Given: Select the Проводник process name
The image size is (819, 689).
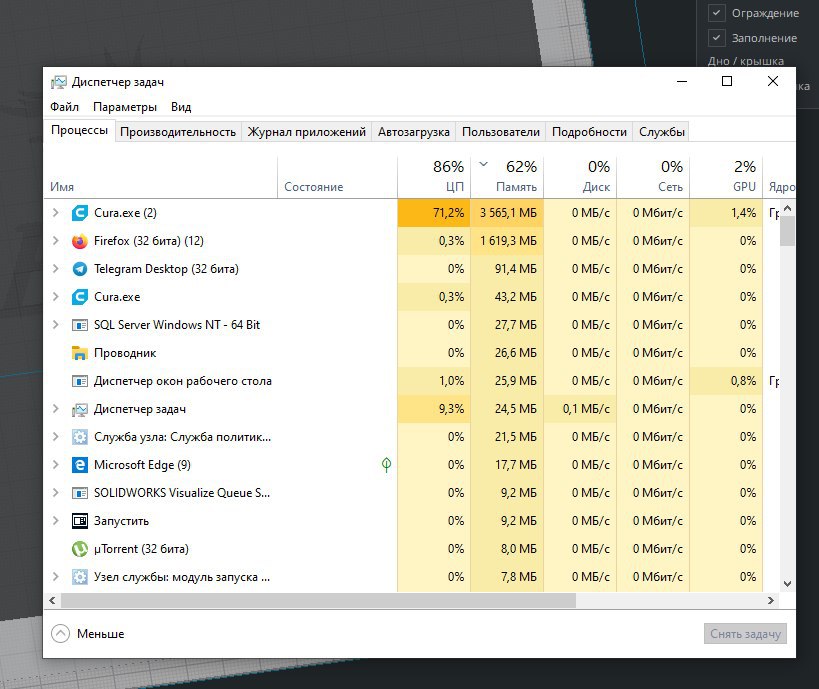Looking at the screenshot, I should click(x=125, y=353).
